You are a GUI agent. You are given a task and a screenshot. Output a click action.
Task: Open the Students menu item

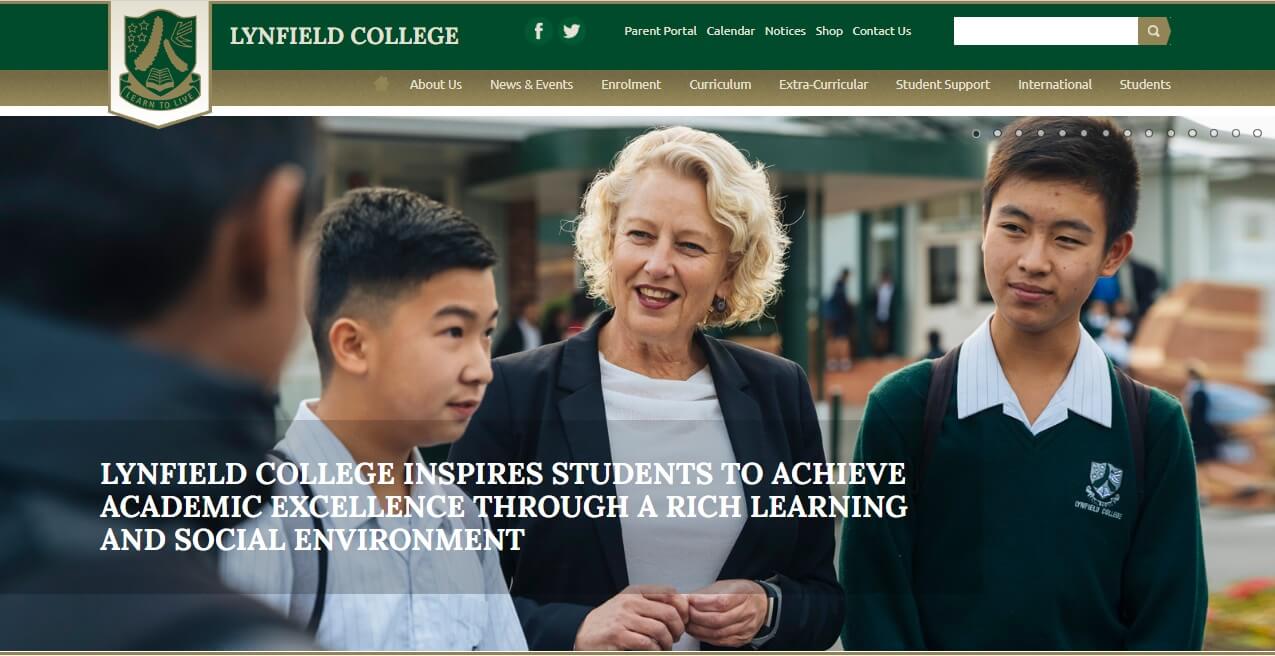1145,85
